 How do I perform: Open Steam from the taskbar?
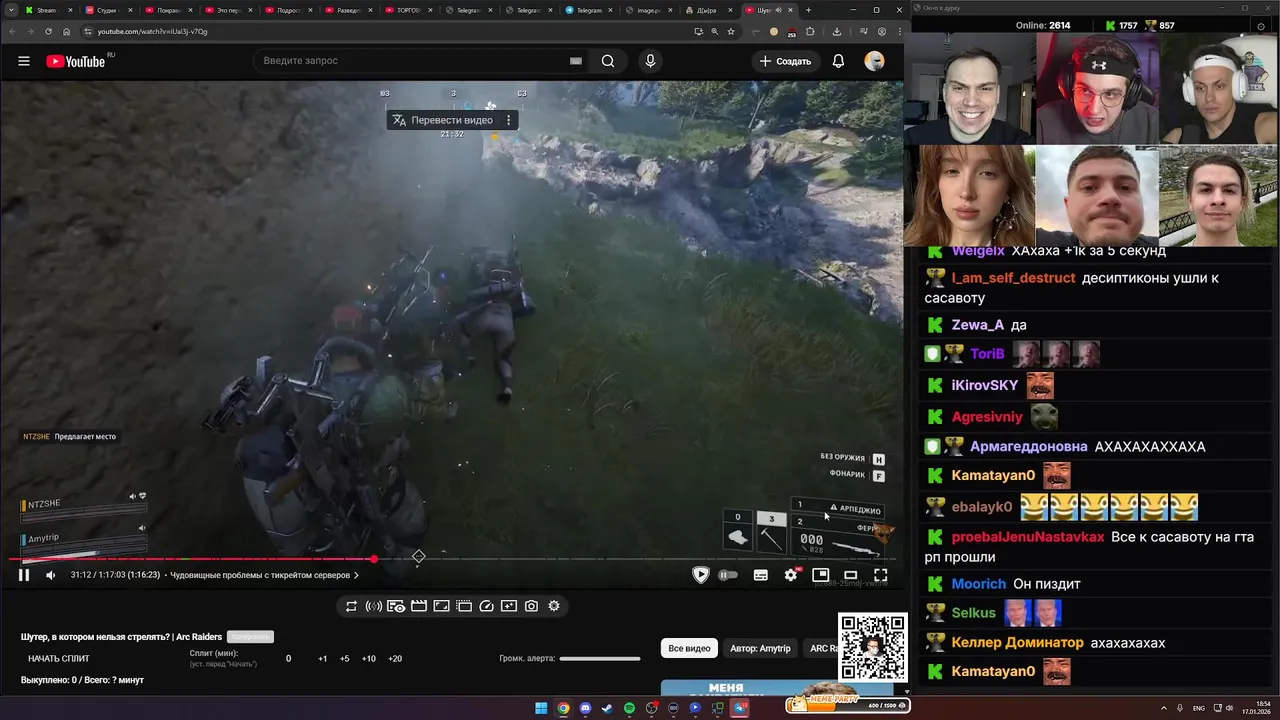(607, 708)
